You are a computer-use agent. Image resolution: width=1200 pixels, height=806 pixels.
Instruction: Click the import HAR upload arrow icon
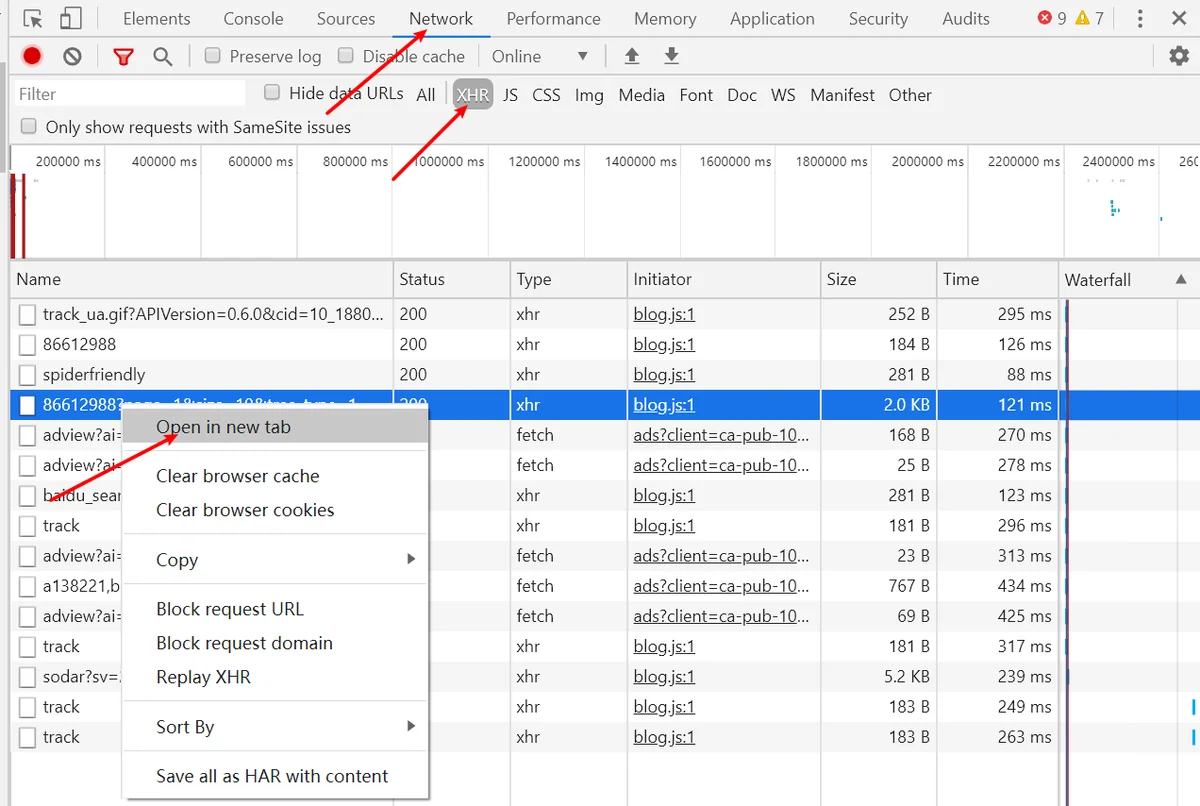(x=632, y=57)
